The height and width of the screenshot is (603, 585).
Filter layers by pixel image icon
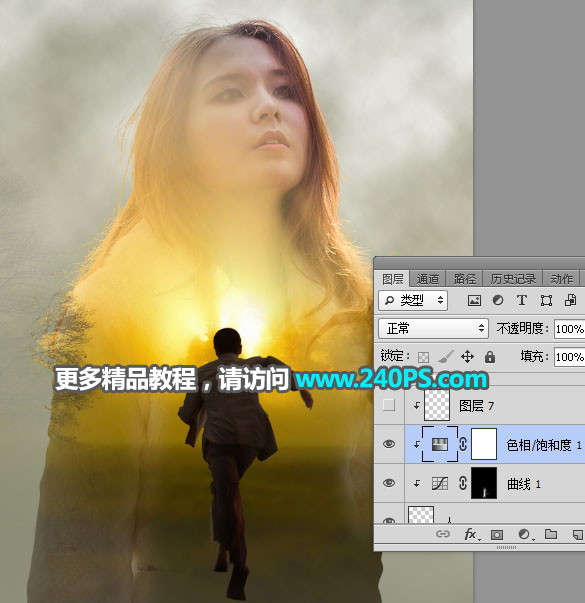[474, 300]
